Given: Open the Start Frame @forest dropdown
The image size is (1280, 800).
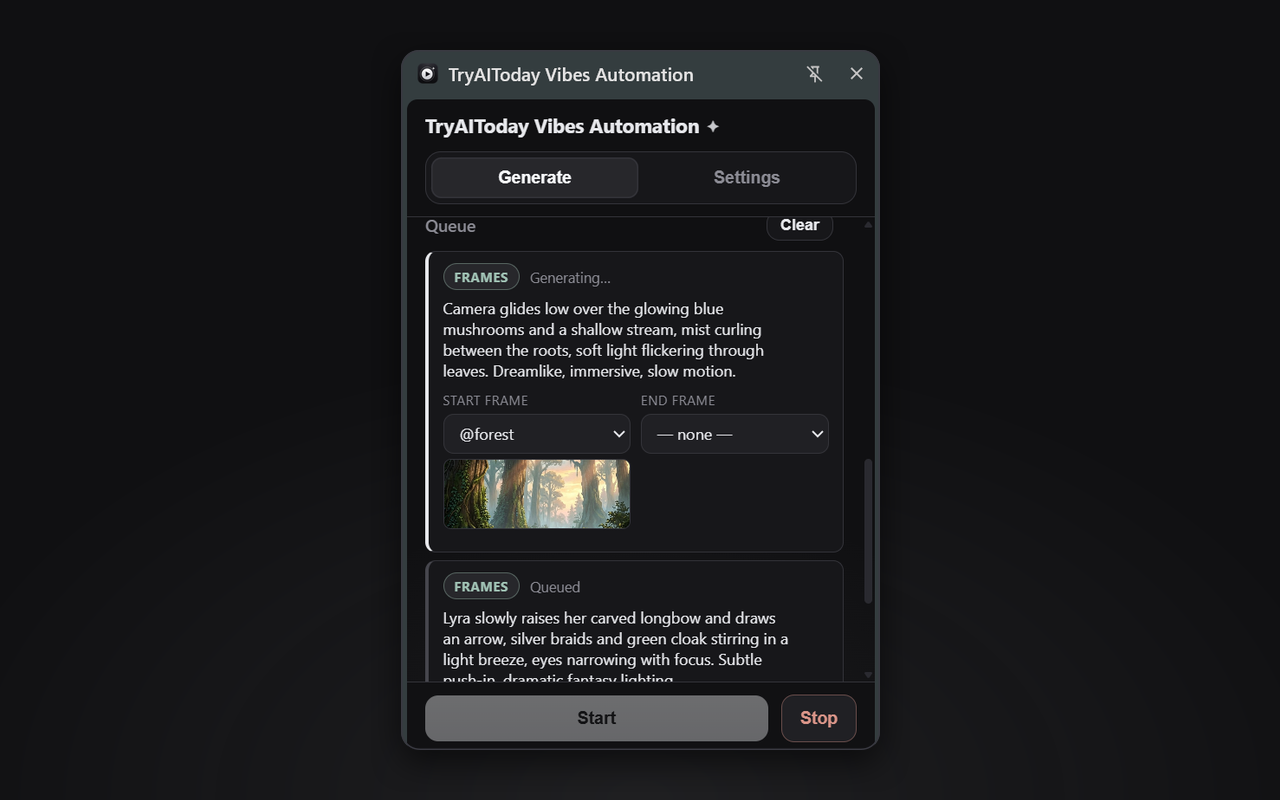Looking at the screenshot, I should click(x=537, y=434).
